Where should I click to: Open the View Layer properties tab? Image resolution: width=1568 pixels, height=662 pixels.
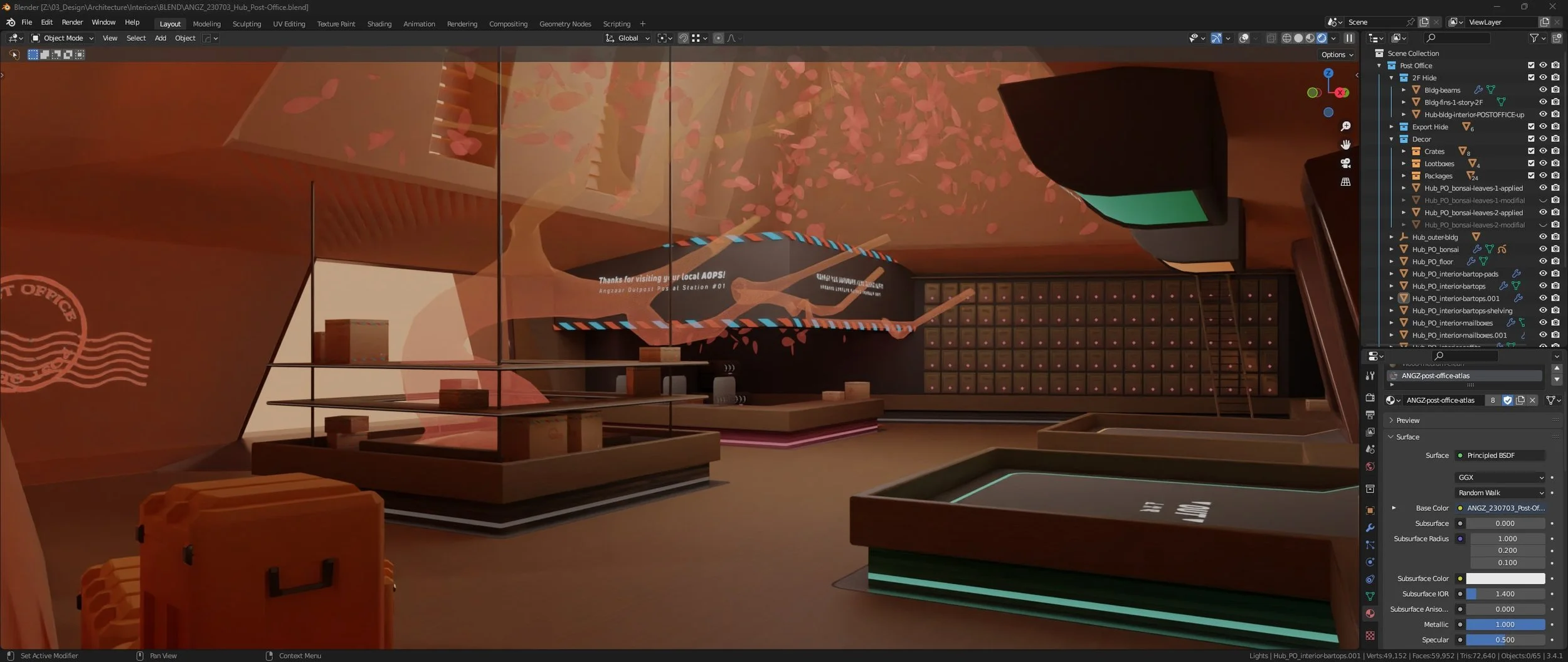pyautogui.click(x=1370, y=432)
